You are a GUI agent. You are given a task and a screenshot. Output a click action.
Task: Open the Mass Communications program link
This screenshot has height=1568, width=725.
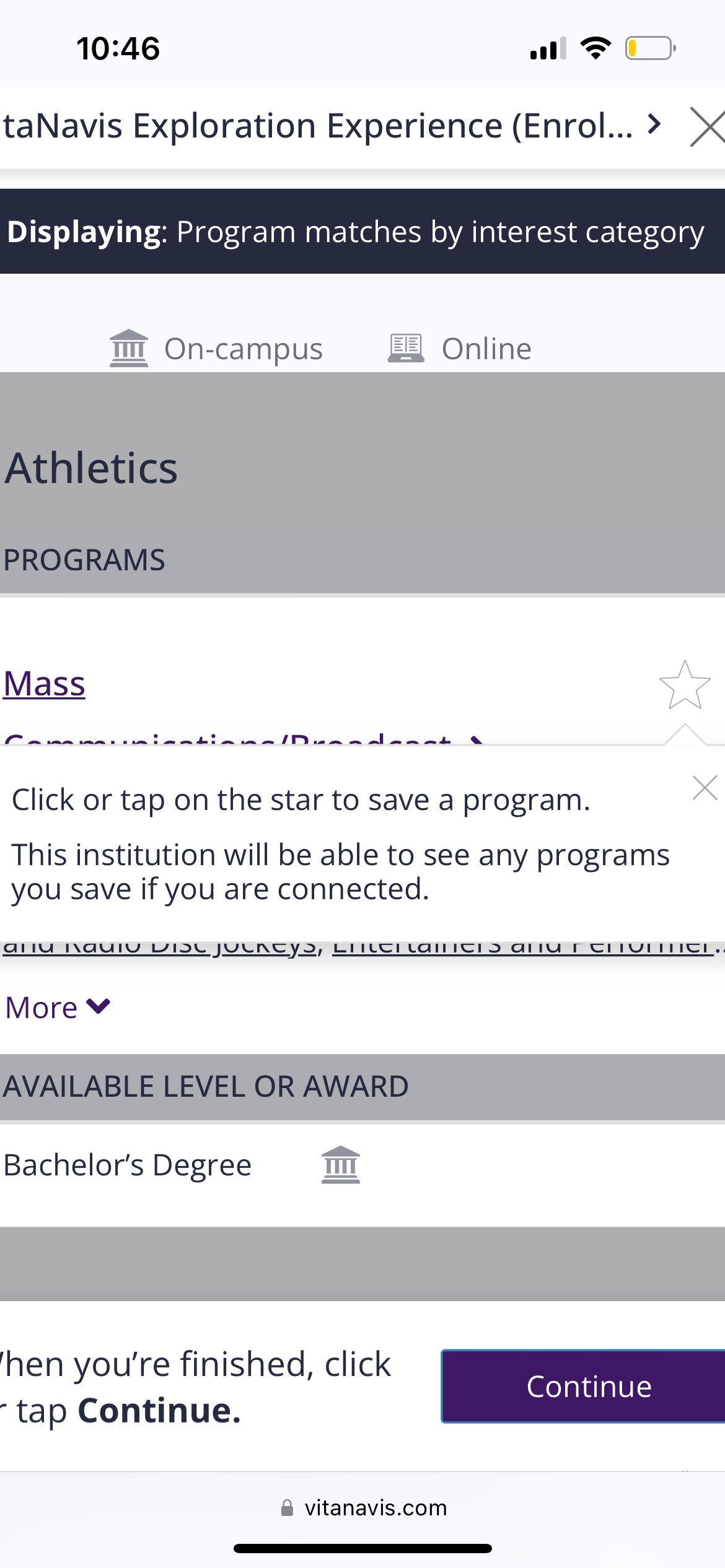(x=45, y=684)
